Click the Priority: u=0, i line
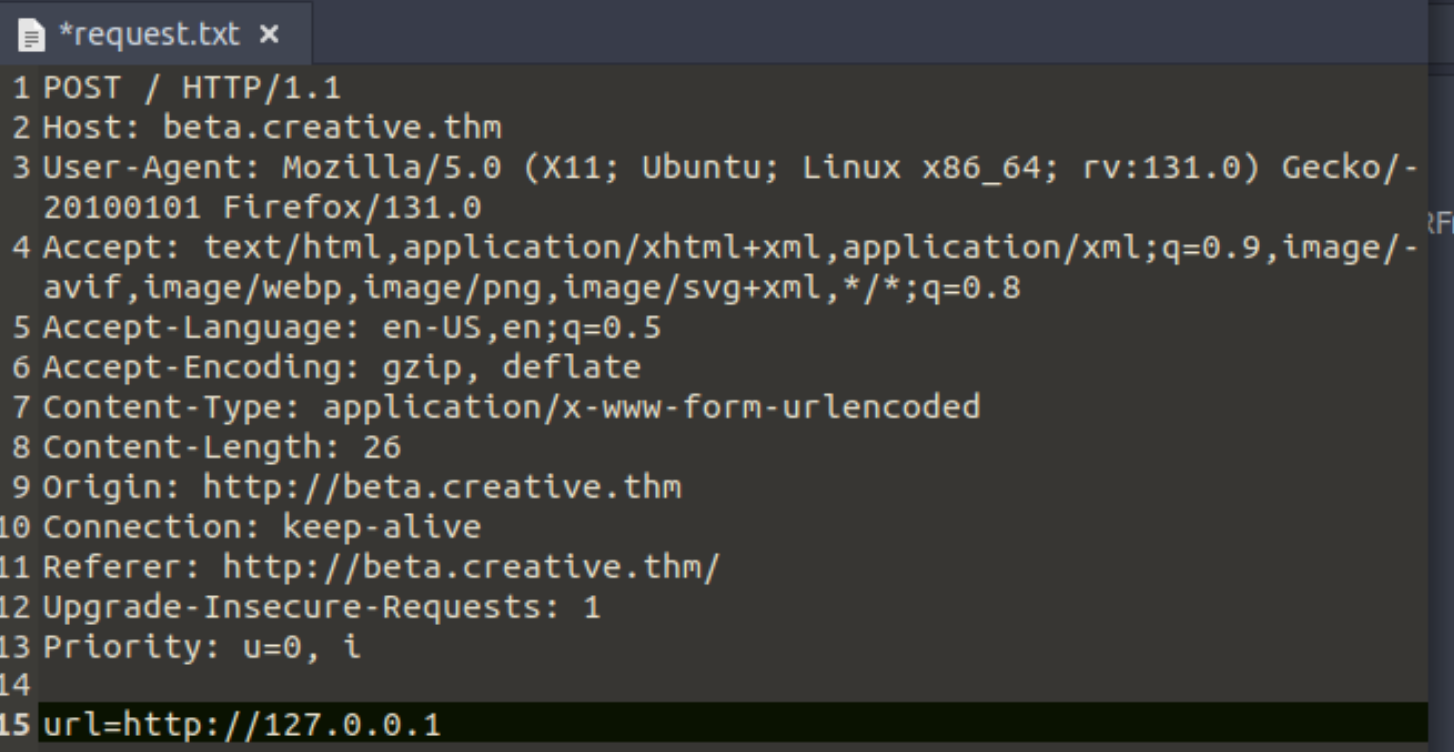The width and height of the screenshot is (1454, 752). [x=202, y=647]
